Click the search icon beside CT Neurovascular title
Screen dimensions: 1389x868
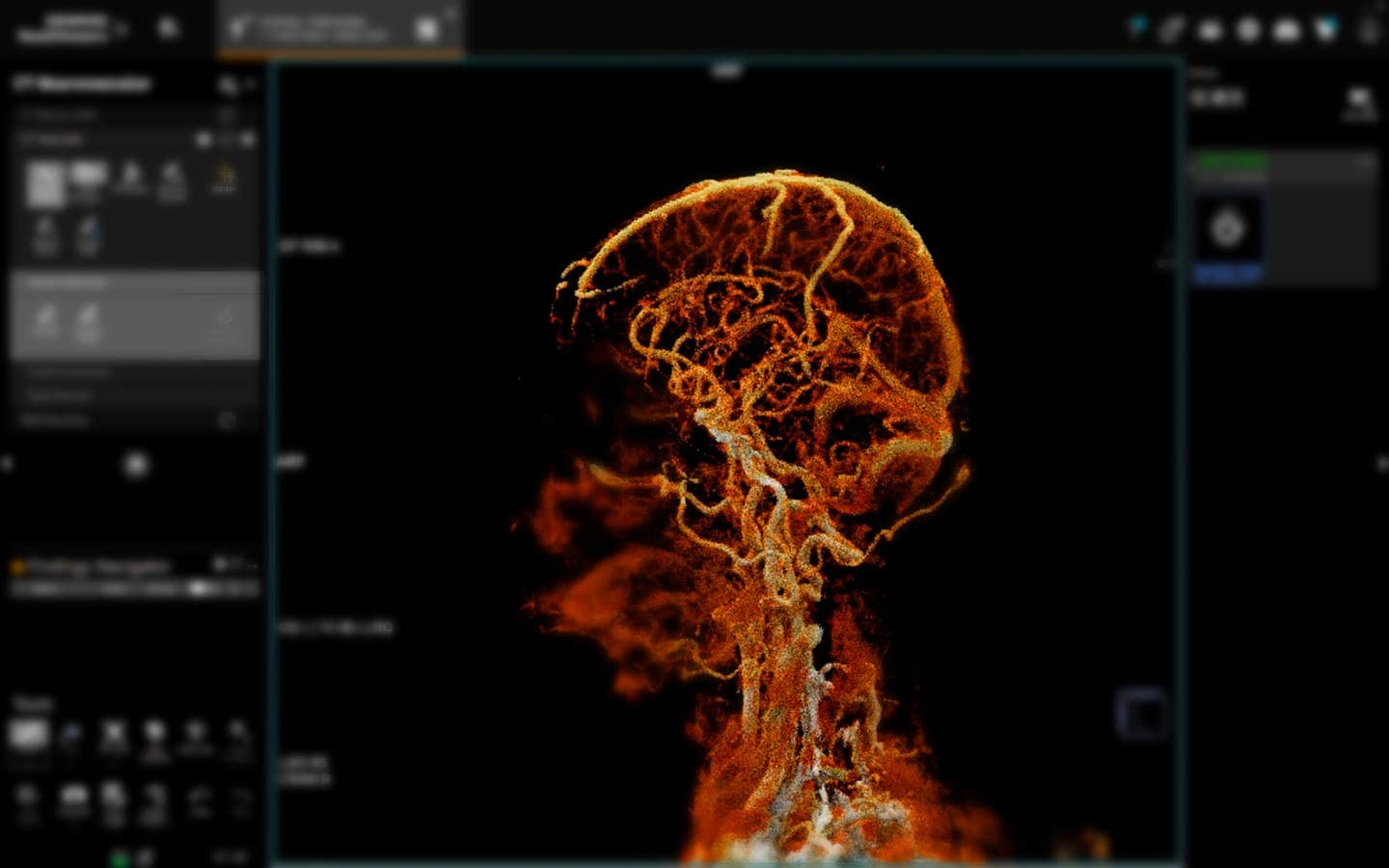click(x=228, y=86)
